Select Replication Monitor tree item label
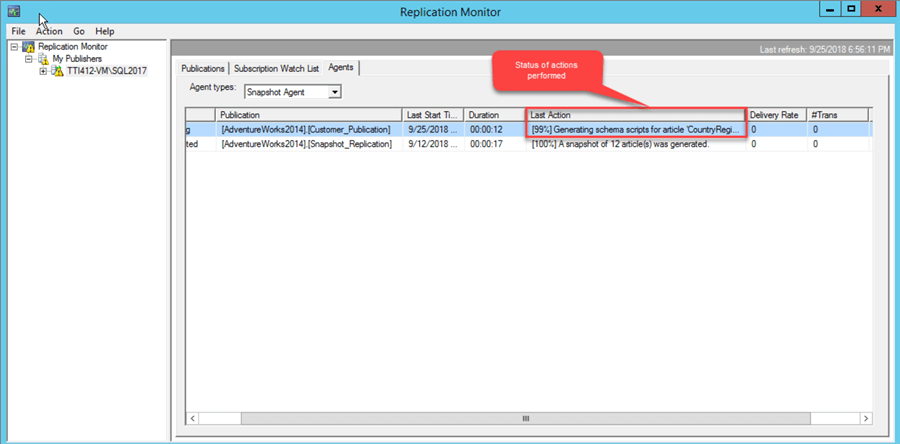Image resolution: width=900 pixels, height=444 pixels. coord(73,47)
